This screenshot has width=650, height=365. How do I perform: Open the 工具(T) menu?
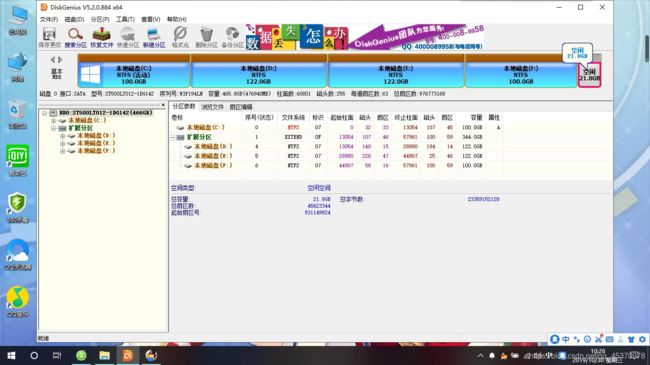click(x=125, y=19)
